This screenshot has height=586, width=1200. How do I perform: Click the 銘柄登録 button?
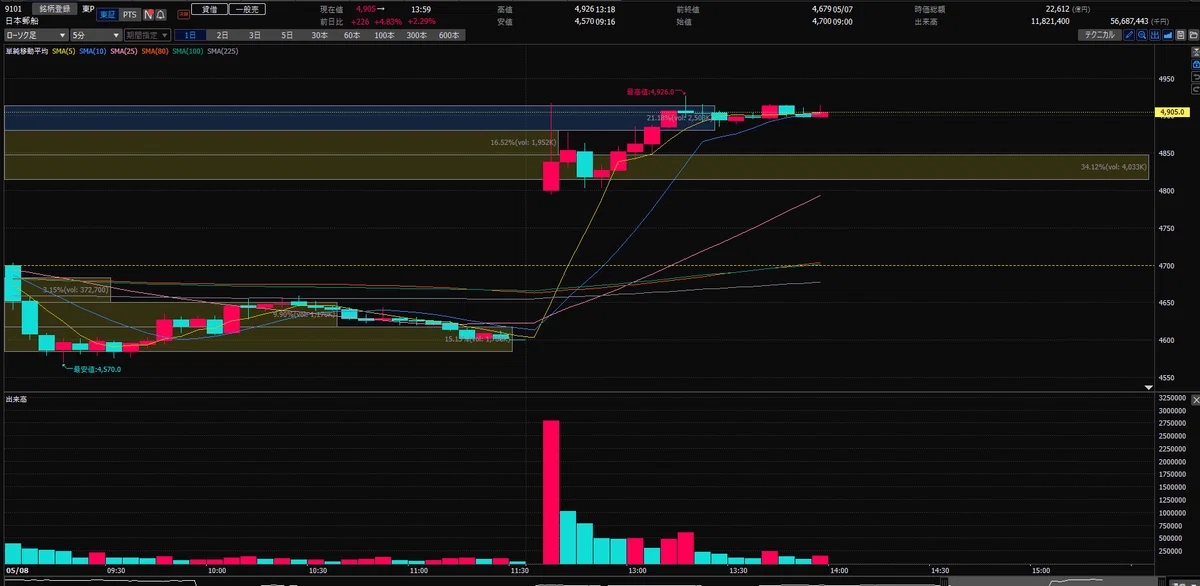click(x=54, y=8)
